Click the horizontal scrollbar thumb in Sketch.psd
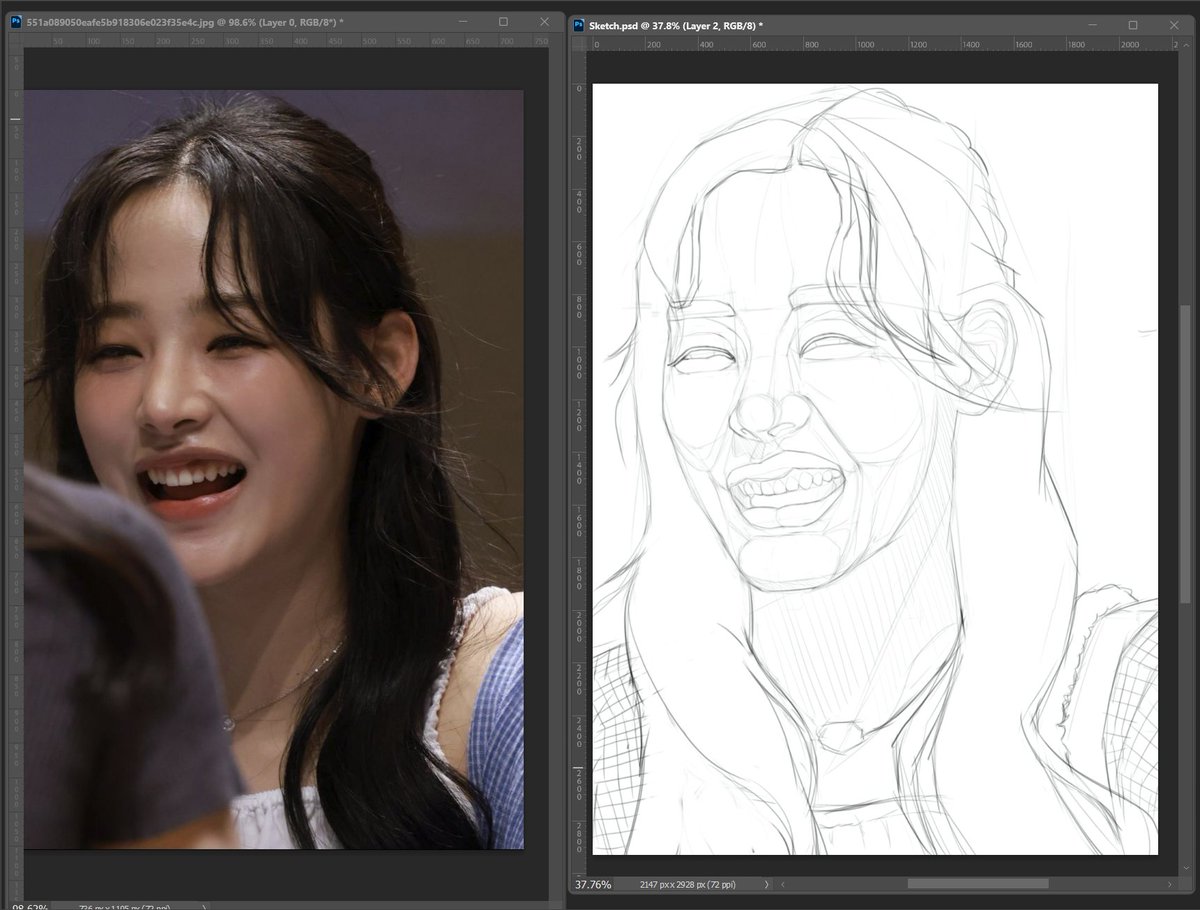Screen dimensions: 1200x910 pyautogui.click(x=978, y=884)
